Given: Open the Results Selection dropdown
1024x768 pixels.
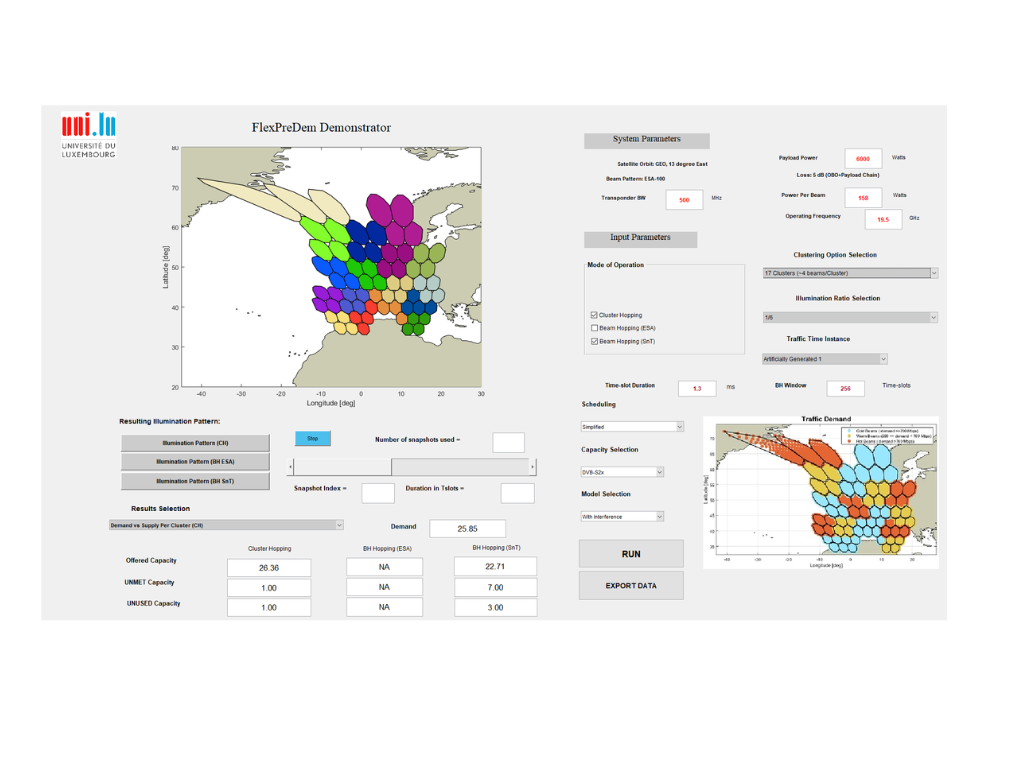Looking at the screenshot, I should tap(226, 525).
